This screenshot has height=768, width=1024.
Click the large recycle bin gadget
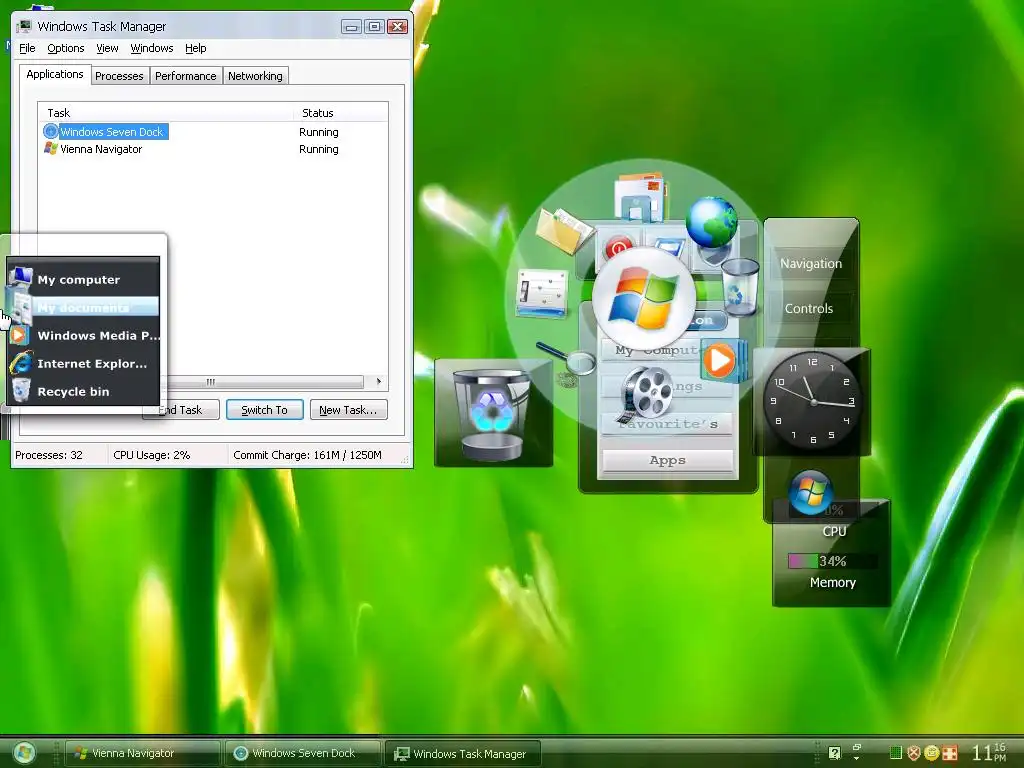coord(493,413)
